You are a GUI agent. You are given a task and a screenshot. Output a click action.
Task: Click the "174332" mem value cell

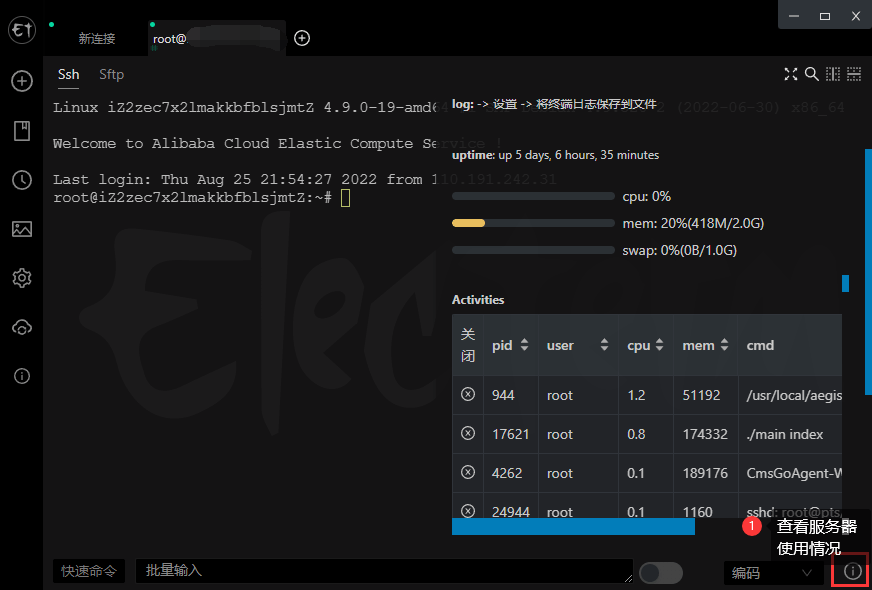coord(705,434)
